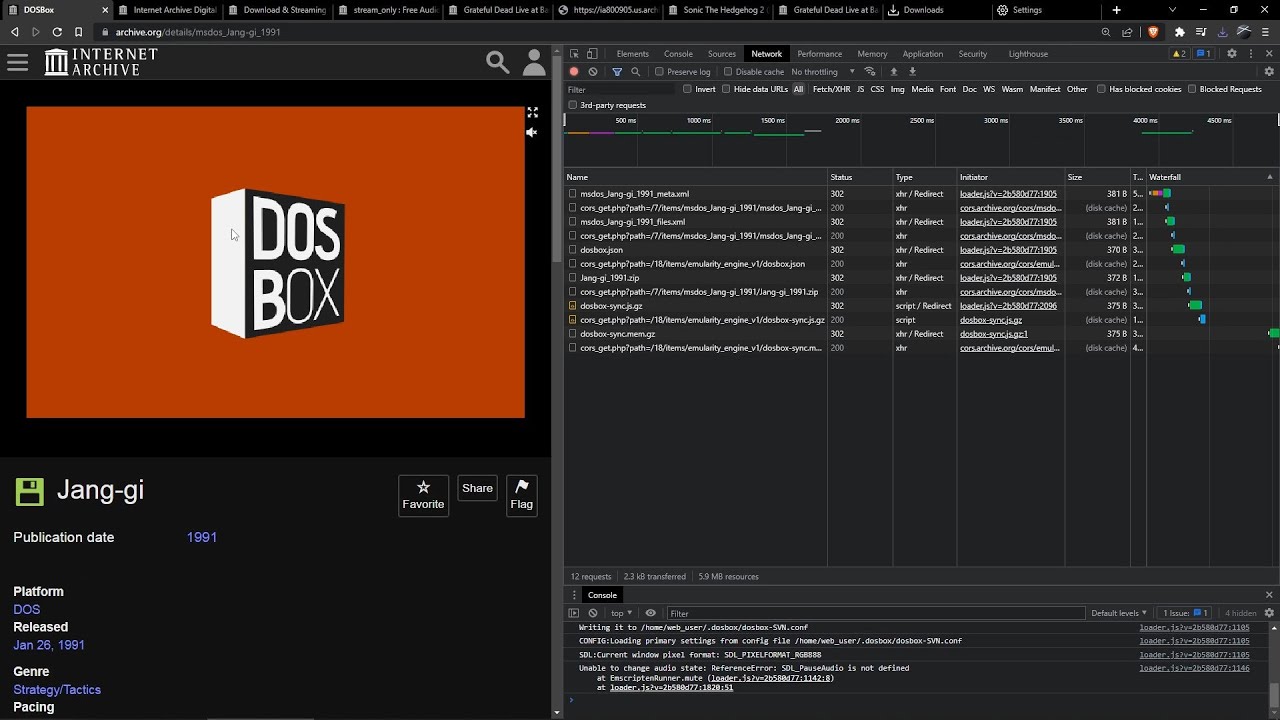The image size is (1280, 720).
Task: Check Hide data URLs
Action: (x=726, y=89)
